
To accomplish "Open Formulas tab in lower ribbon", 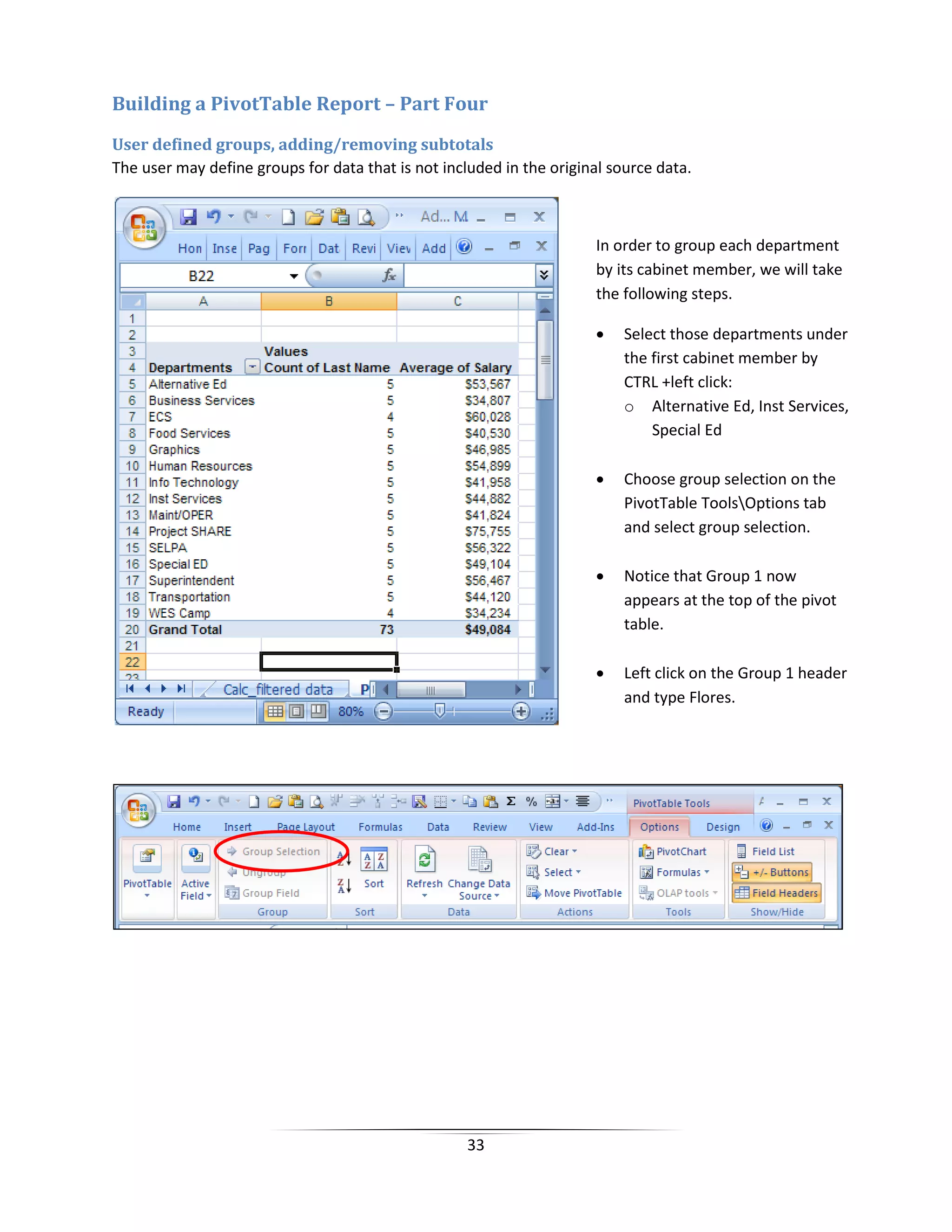I will click(380, 827).
